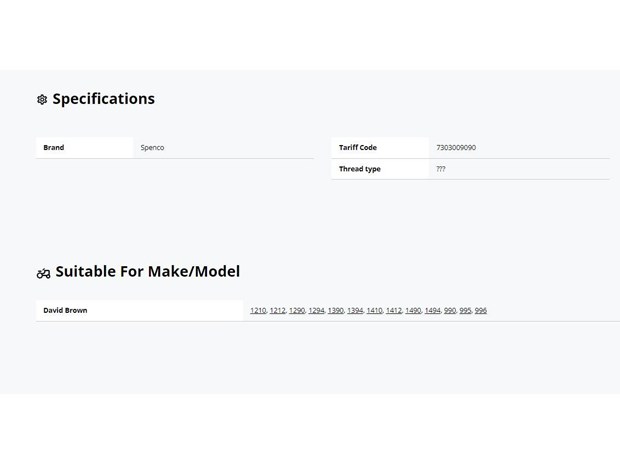Follow the 1290 model link
The width and height of the screenshot is (620, 465).
[x=297, y=310]
